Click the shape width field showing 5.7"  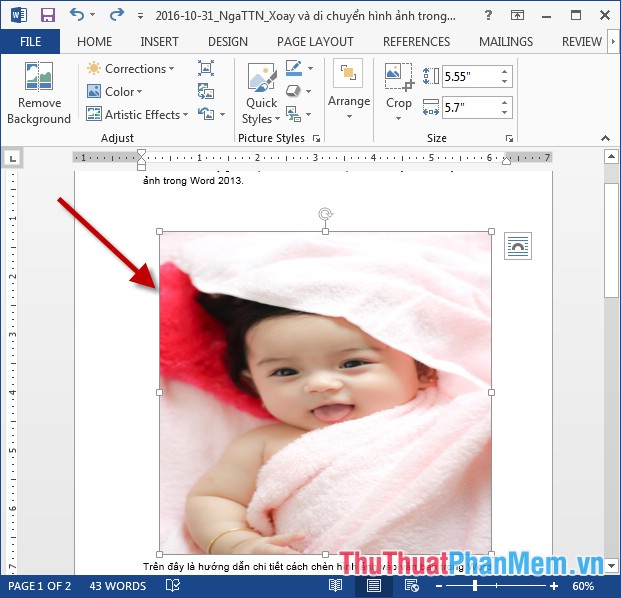pos(469,107)
